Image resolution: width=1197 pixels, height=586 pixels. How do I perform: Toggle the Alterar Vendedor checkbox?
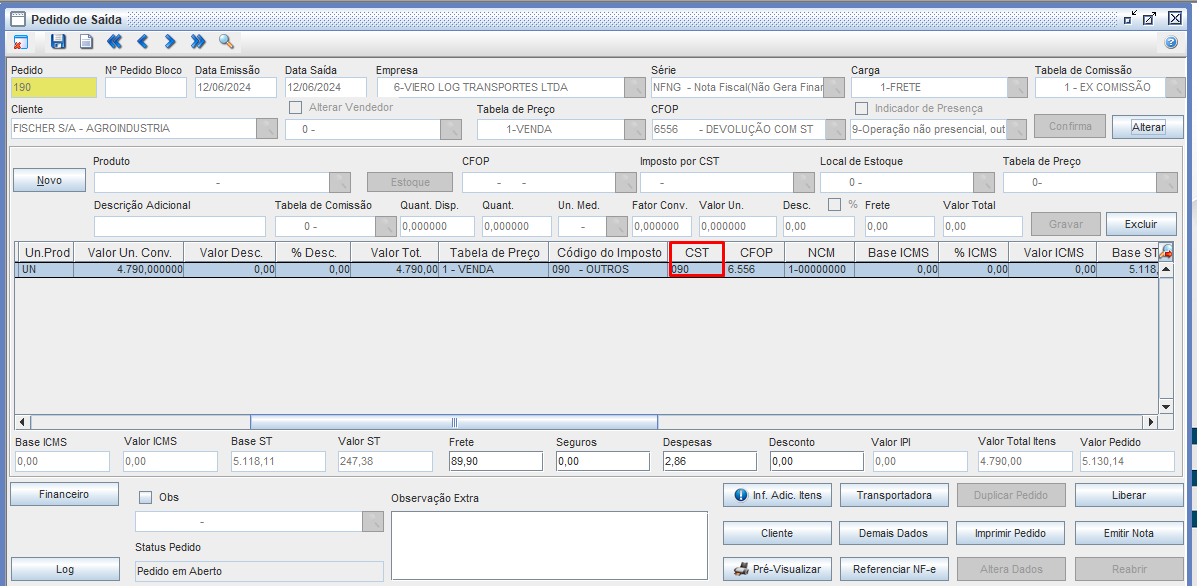(295, 108)
